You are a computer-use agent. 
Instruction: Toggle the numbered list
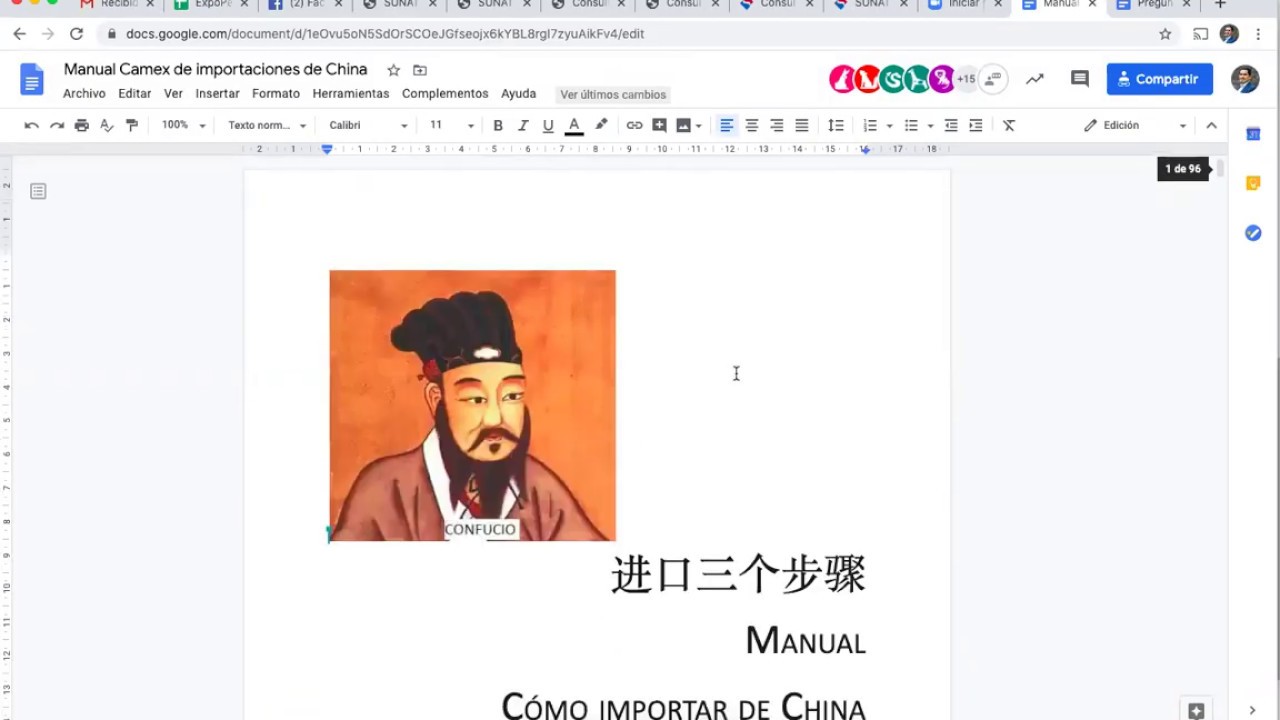click(870, 125)
